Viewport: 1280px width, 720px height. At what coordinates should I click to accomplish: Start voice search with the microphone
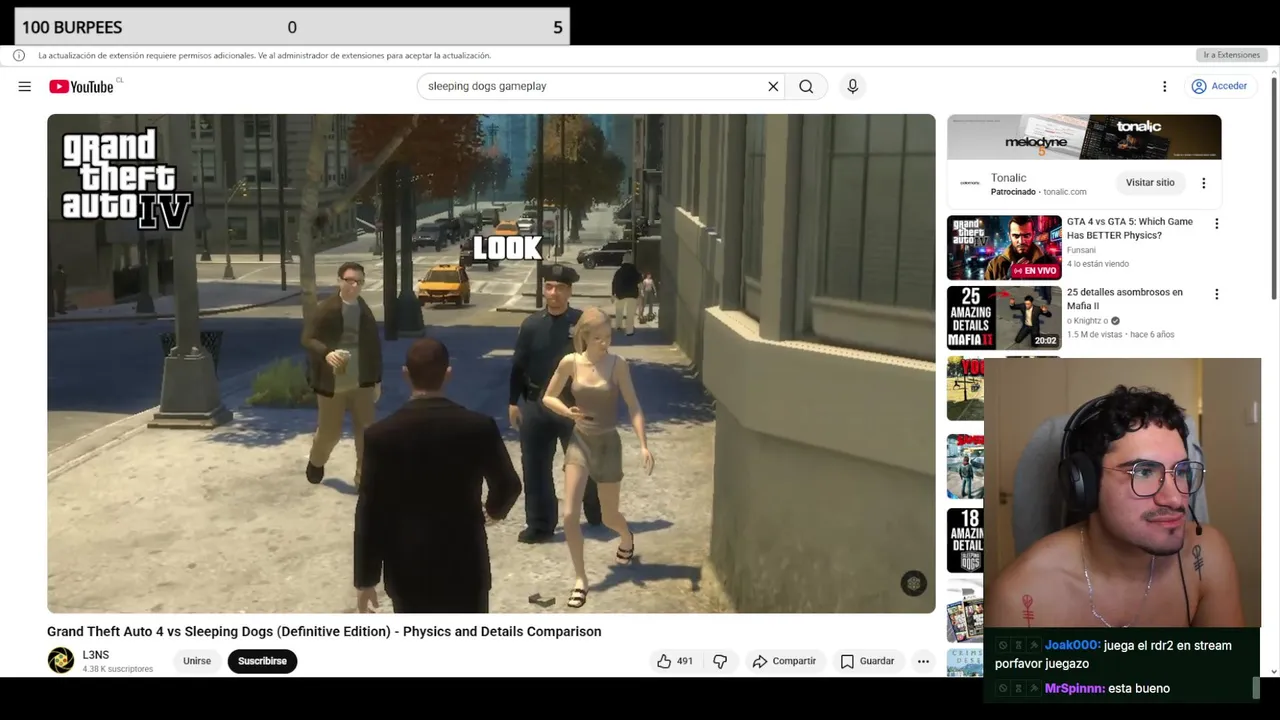pyautogui.click(x=852, y=86)
